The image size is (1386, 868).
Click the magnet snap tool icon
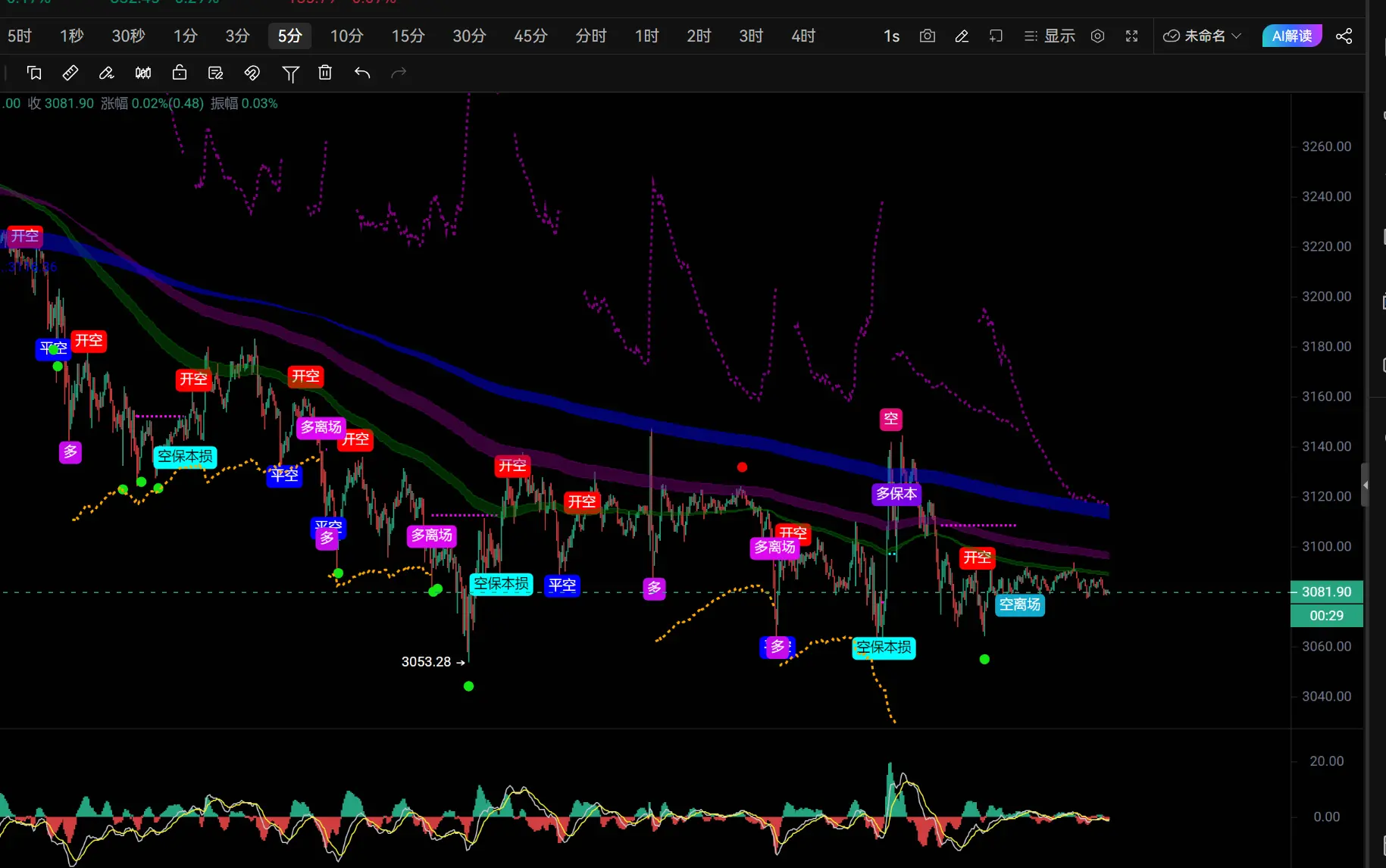point(252,73)
